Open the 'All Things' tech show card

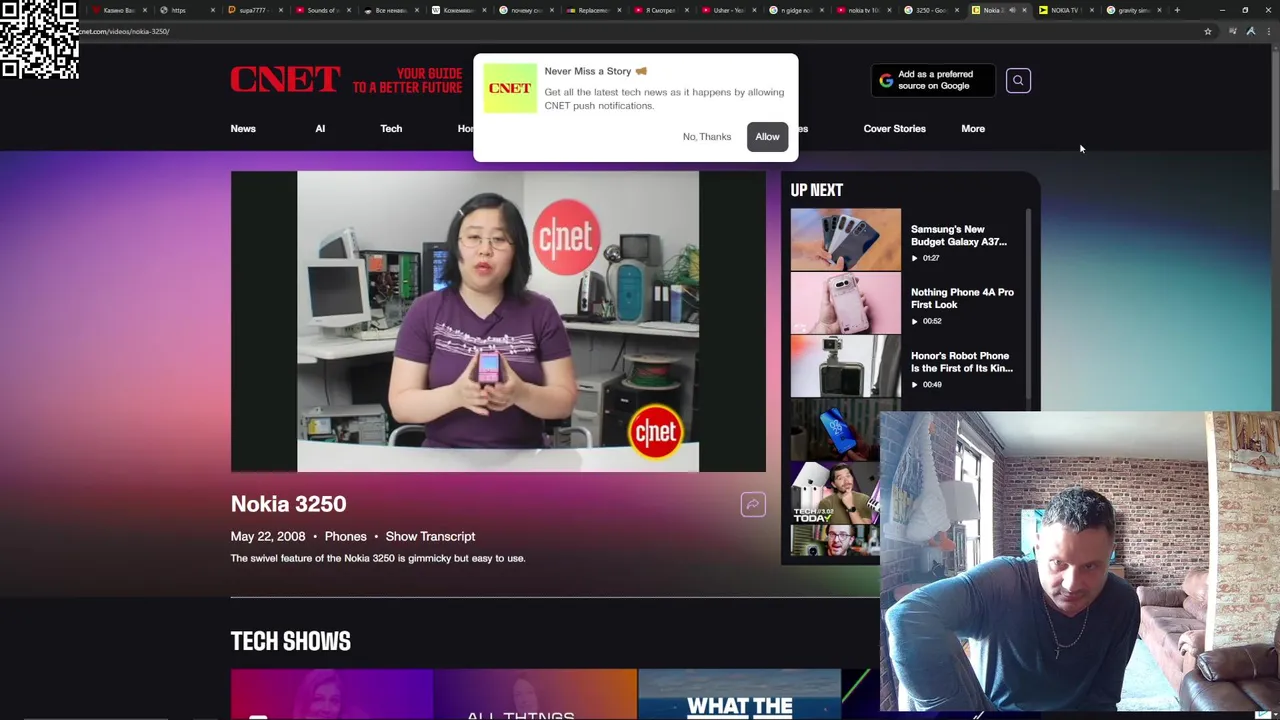click(x=534, y=694)
